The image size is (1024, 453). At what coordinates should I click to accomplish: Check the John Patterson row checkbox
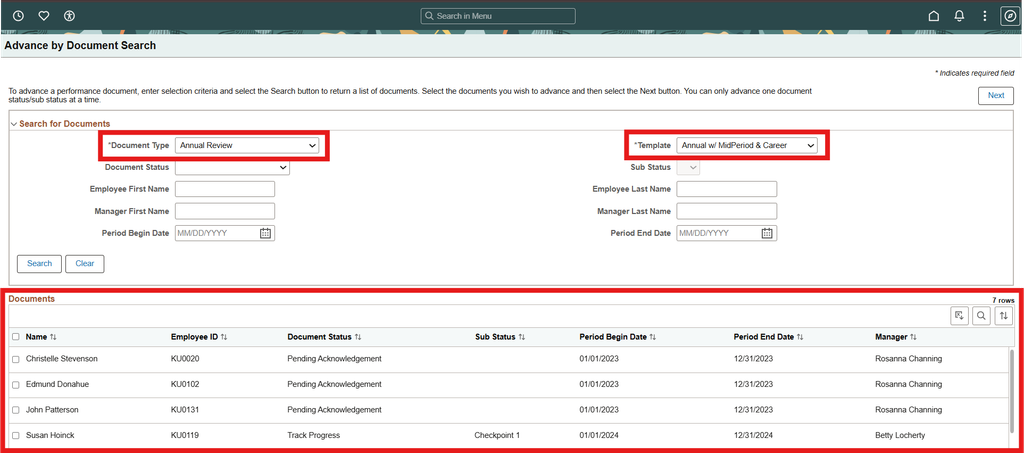click(16, 411)
